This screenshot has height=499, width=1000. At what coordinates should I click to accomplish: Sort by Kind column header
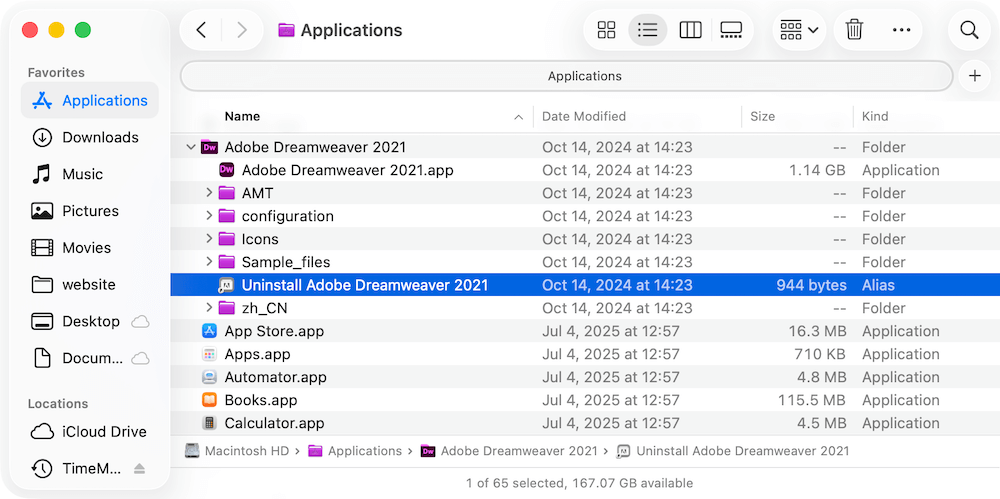[875, 116]
